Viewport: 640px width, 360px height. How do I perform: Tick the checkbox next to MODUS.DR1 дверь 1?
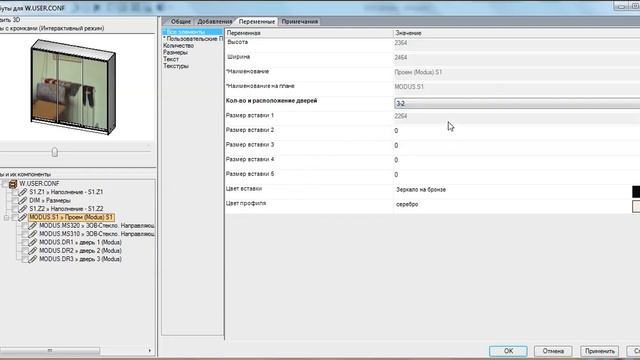pos(25,242)
